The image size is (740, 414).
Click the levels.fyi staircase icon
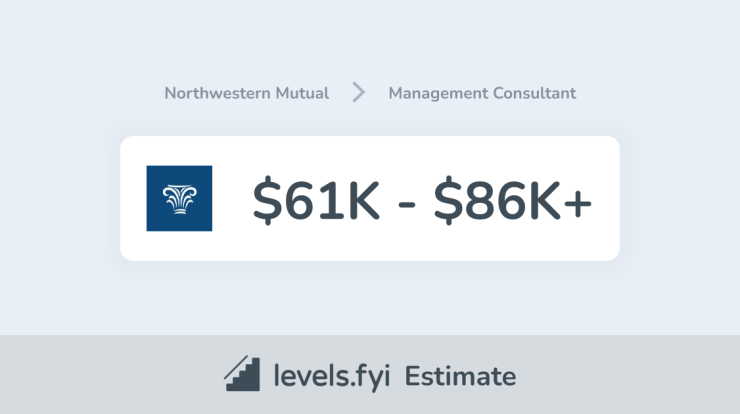242,373
